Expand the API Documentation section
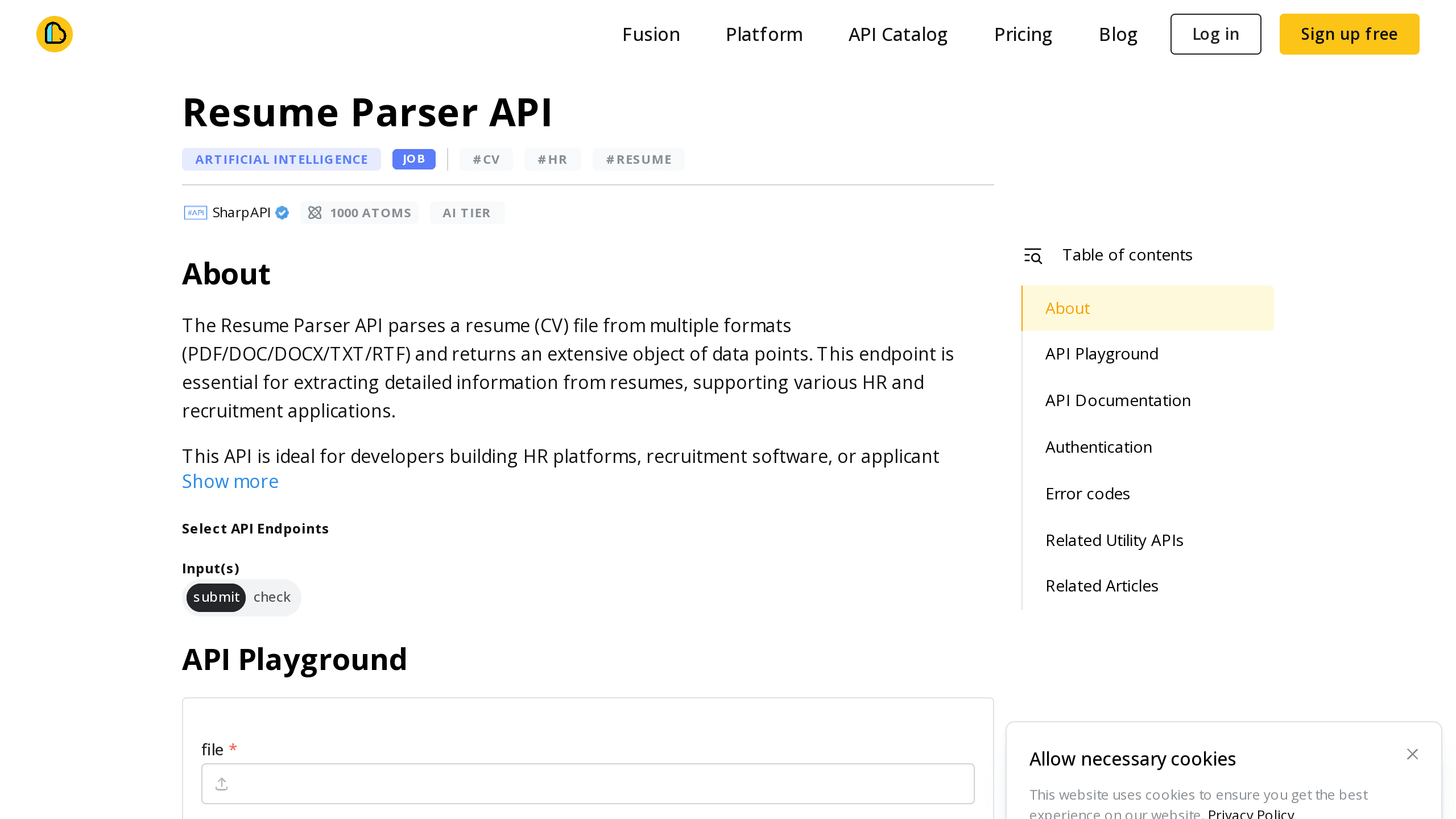1456x819 pixels. [1117, 399]
